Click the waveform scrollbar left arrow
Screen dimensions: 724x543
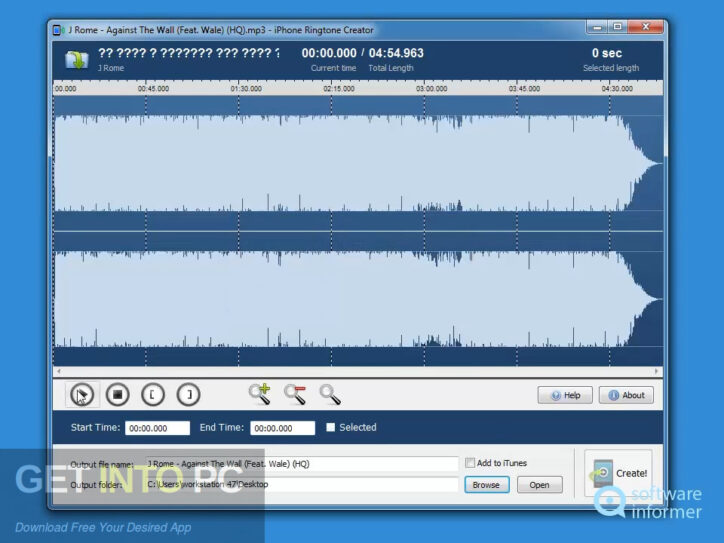(x=59, y=371)
